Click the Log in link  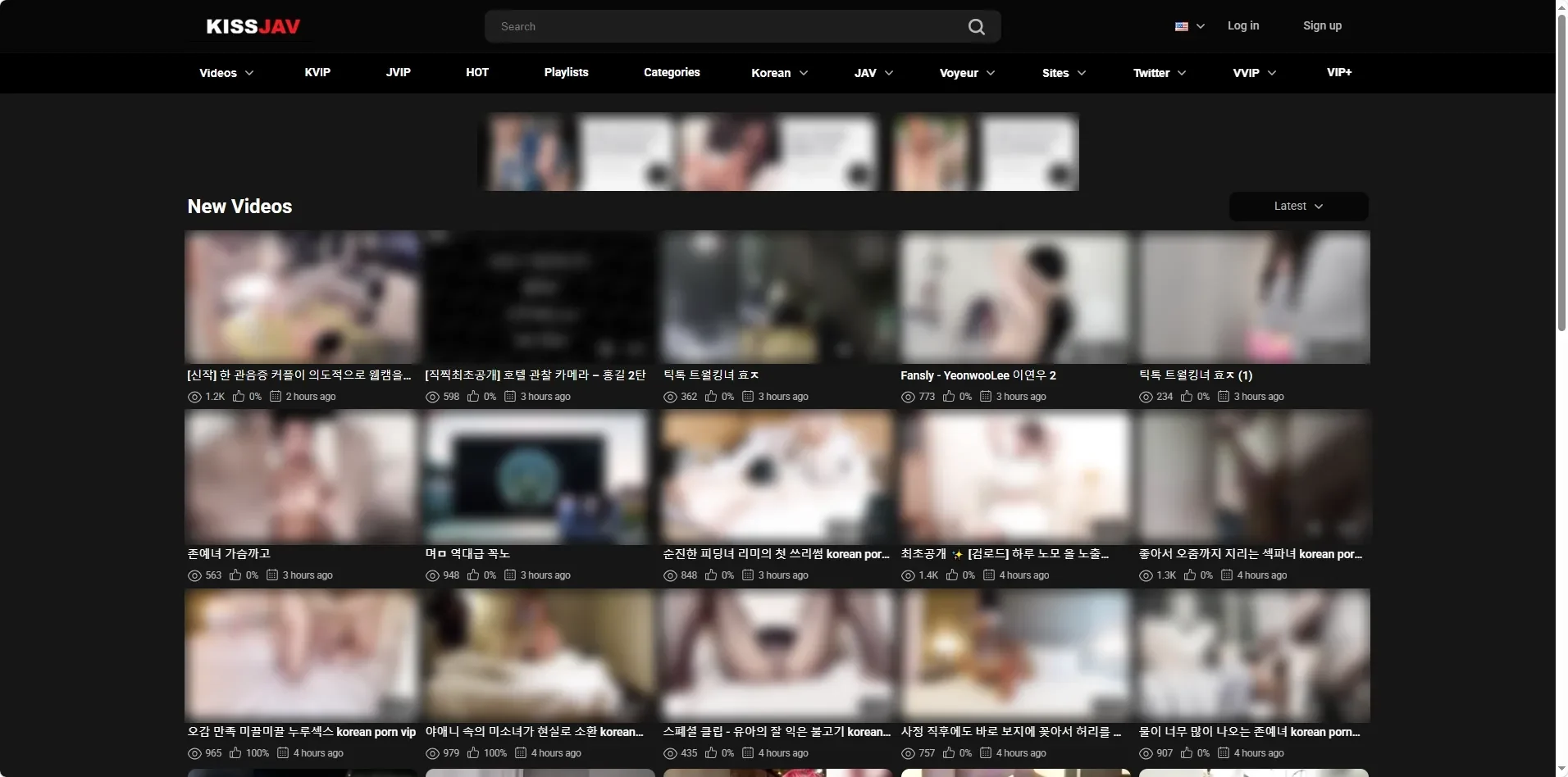1243,25
